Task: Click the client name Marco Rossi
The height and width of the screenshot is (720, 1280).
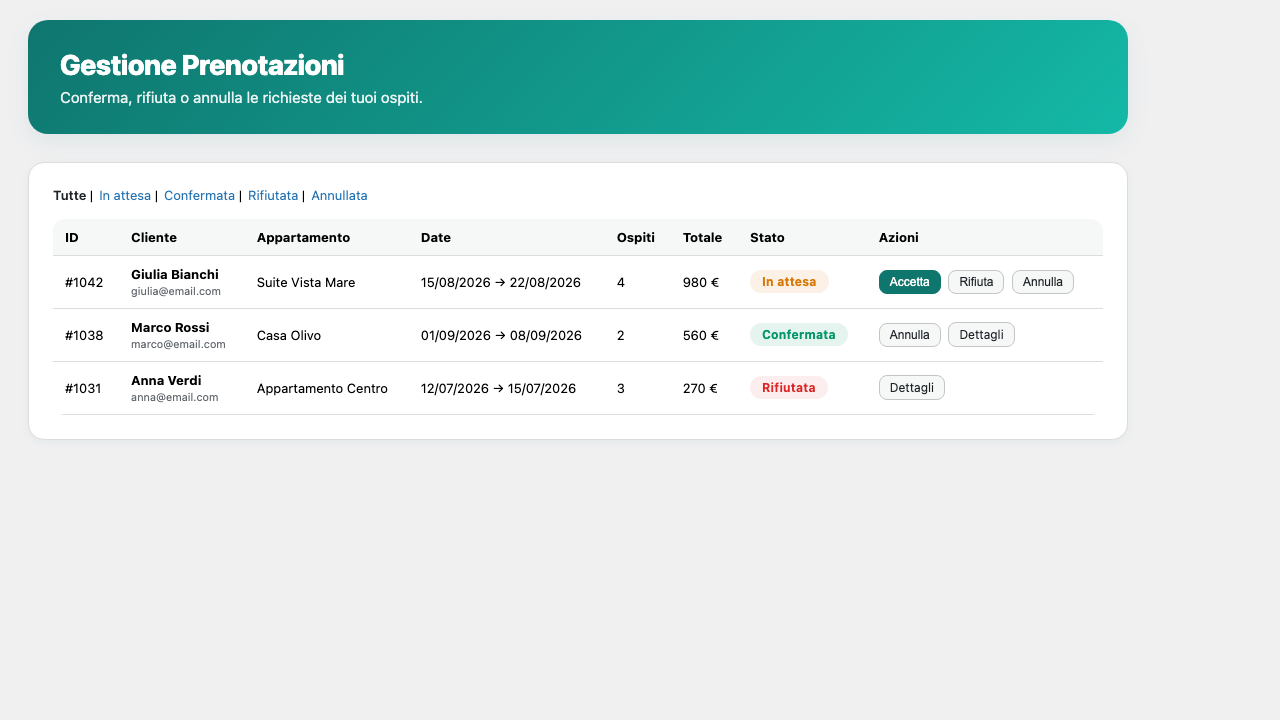Action: [170, 328]
